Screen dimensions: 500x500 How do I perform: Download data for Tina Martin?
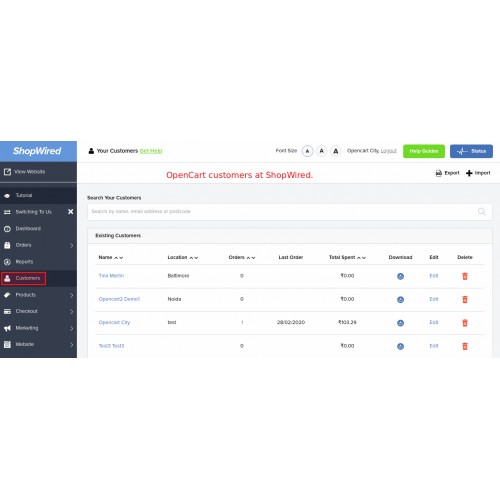tap(400, 276)
